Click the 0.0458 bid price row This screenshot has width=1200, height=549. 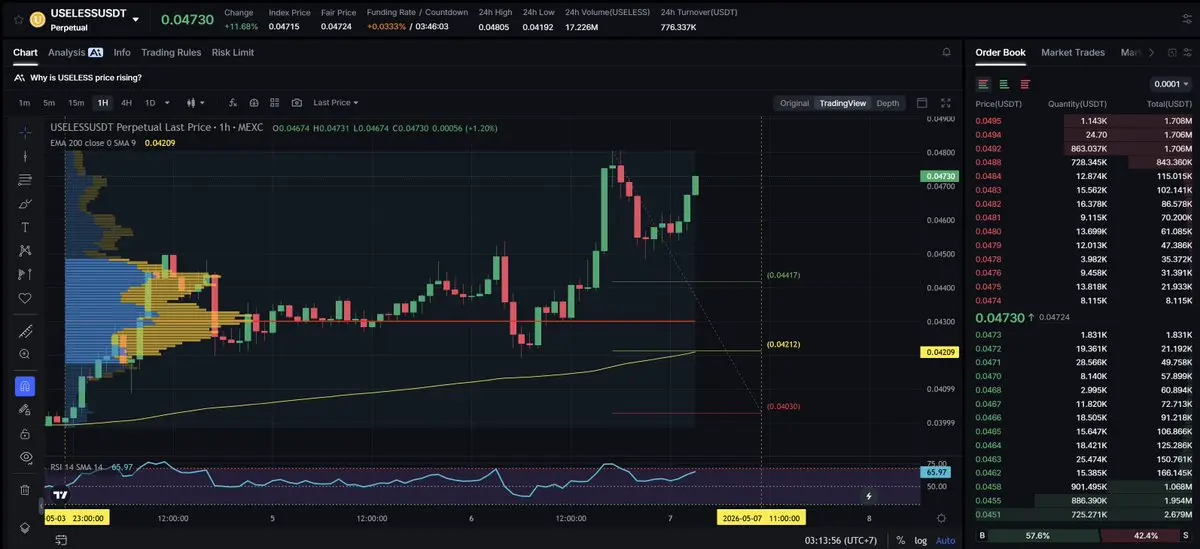(1083, 486)
